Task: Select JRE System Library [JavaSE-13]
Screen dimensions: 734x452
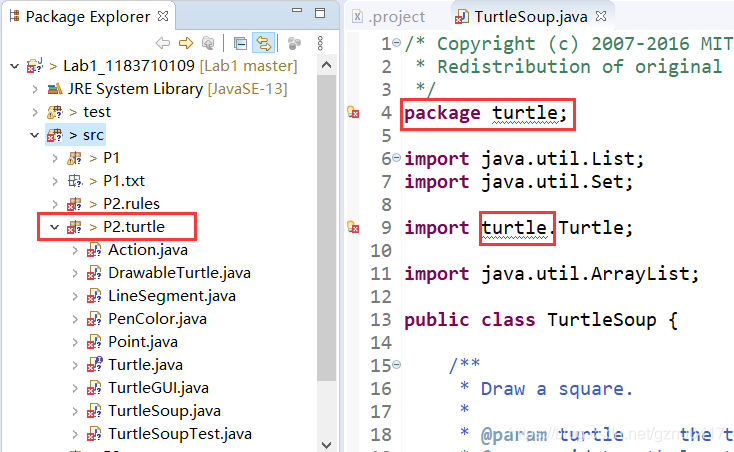Action: (x=168, y=89)
